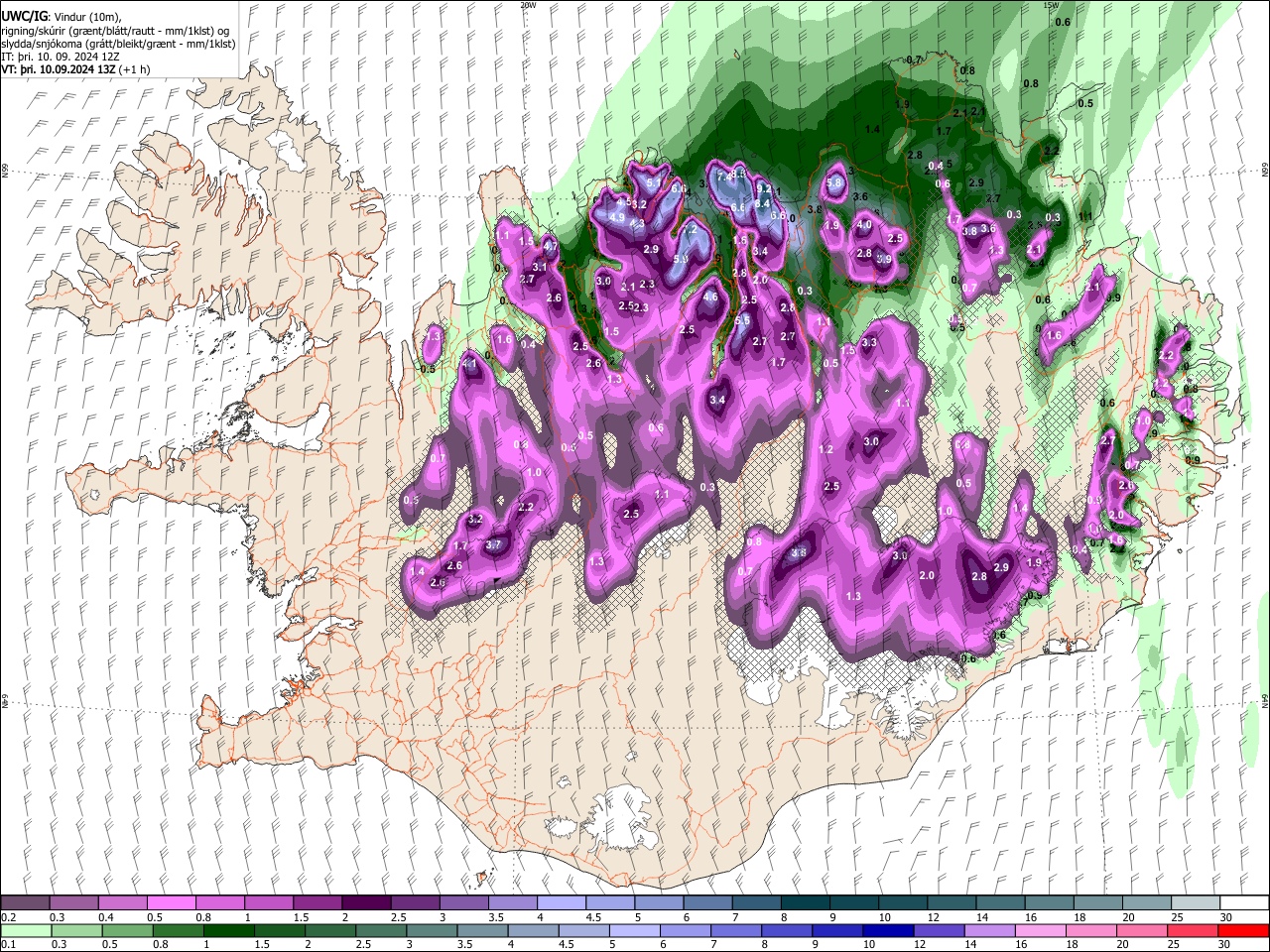Select the darkest green 1–1.5 rain legend swatch
Image resolution: width=1270 pixels, height=952 pixels.
229,930
